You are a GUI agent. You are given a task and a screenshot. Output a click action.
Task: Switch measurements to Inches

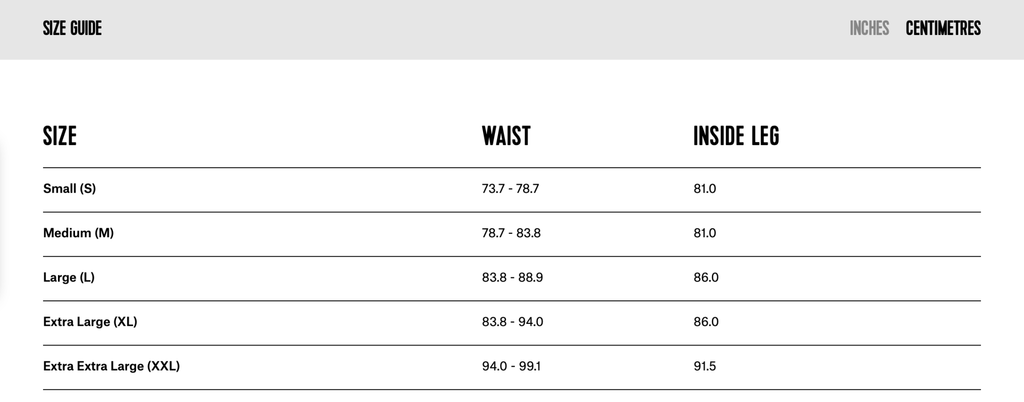(x=869, y=29)
